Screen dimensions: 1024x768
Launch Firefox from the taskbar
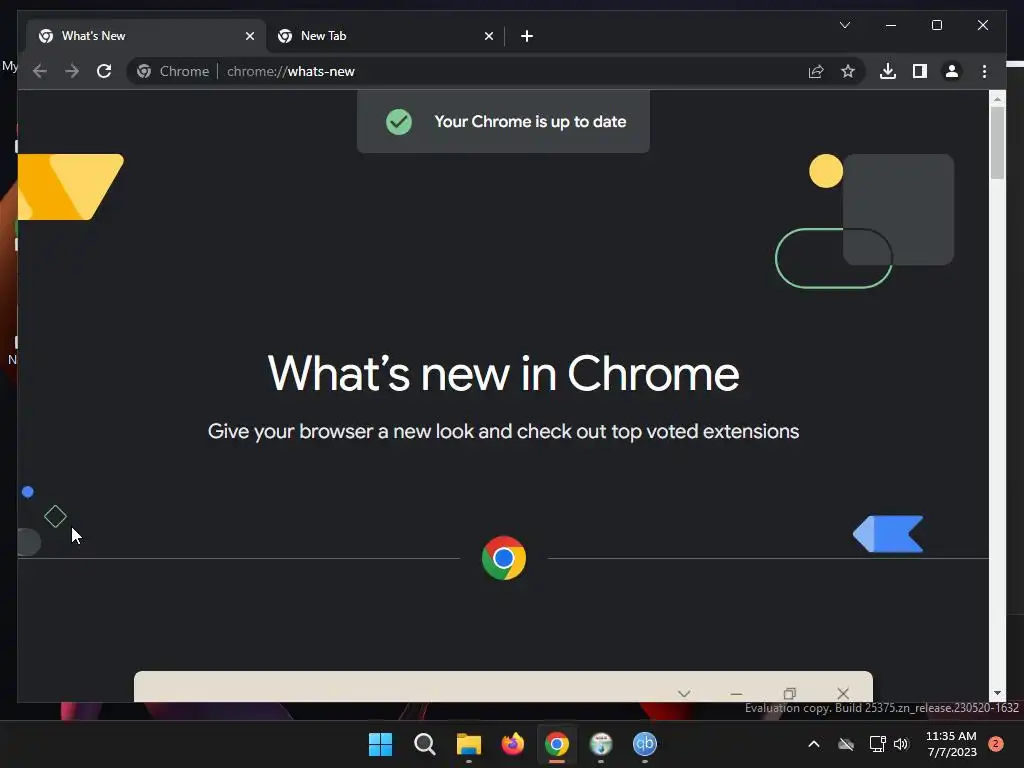513,744
